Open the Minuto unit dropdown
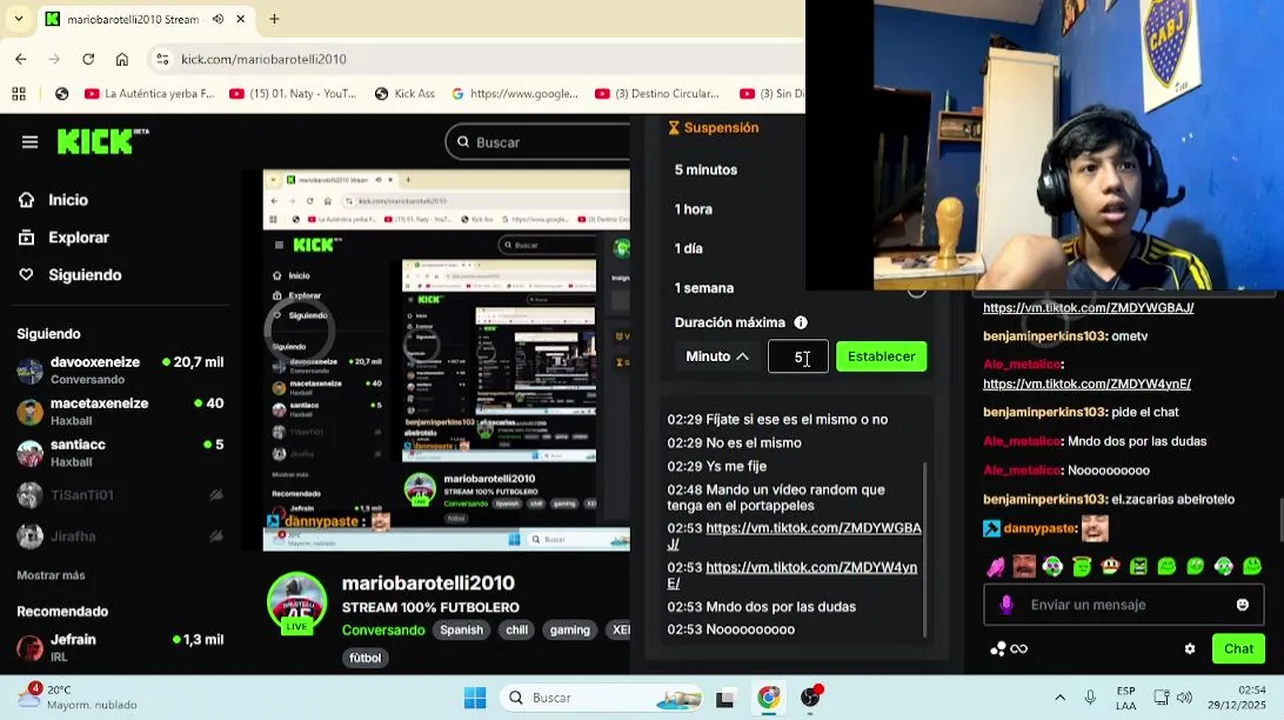This screenshot has height=720, width=1284. point(717,356)
